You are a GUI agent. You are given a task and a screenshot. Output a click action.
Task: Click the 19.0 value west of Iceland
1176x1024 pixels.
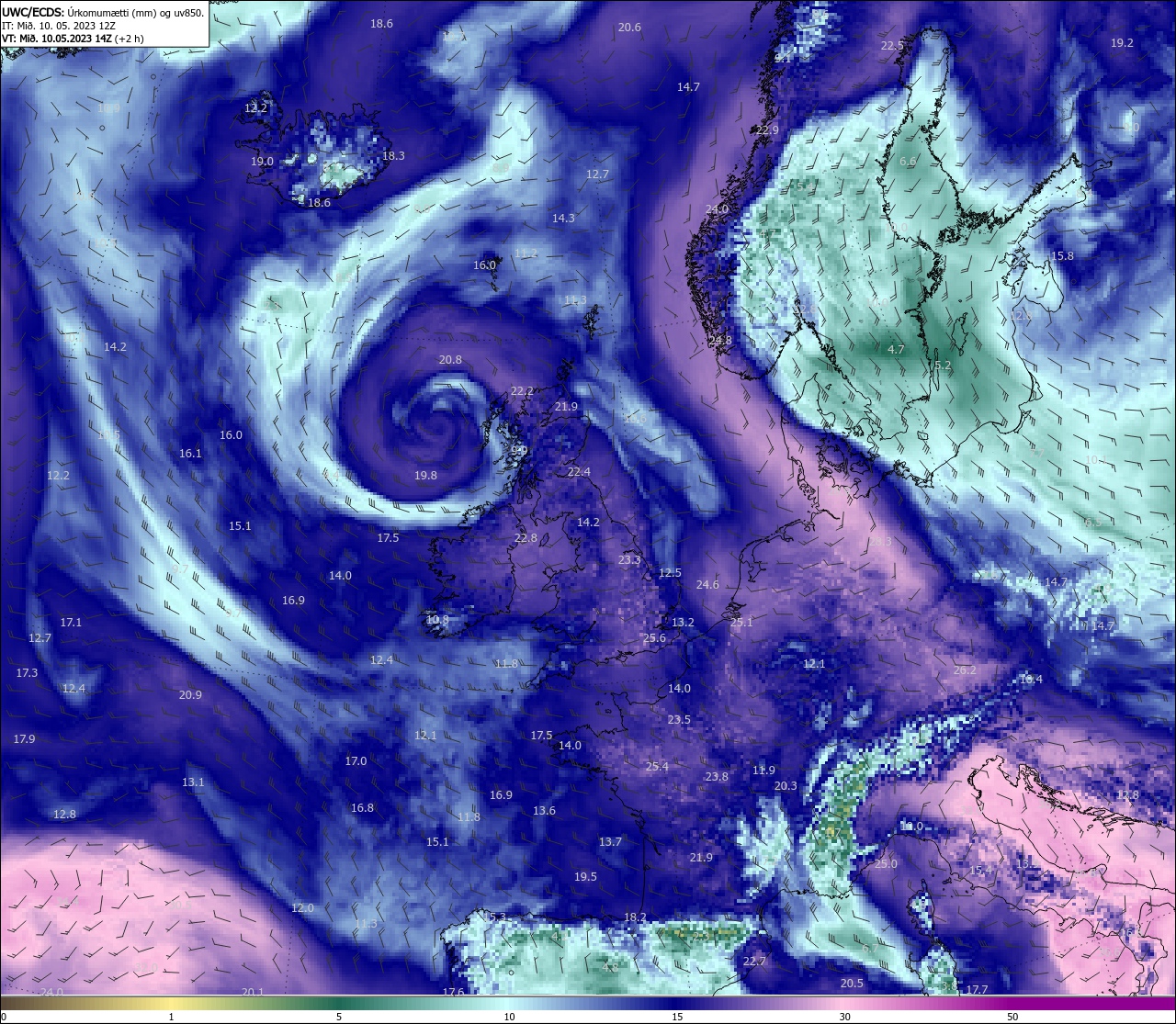(x=262, y=162)
